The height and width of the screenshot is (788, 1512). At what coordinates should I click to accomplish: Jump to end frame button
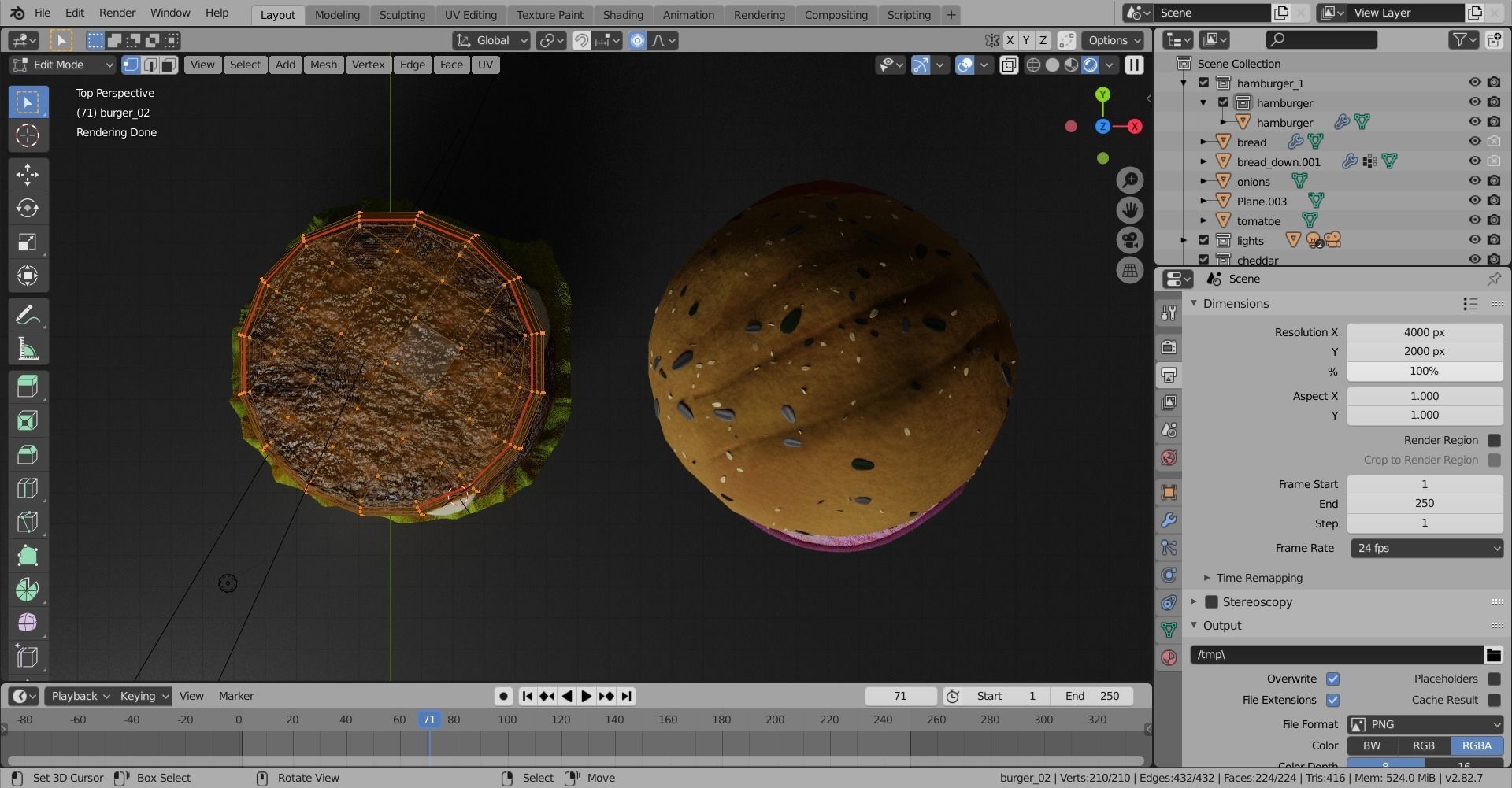(x=626, y=696)
